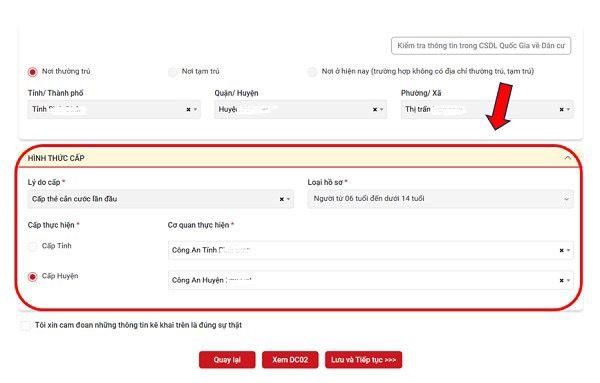This screenshot has height=383, width=600.
Task: Choose Cấp Tỉnh radio button
Action: click(x=33, y=246)
